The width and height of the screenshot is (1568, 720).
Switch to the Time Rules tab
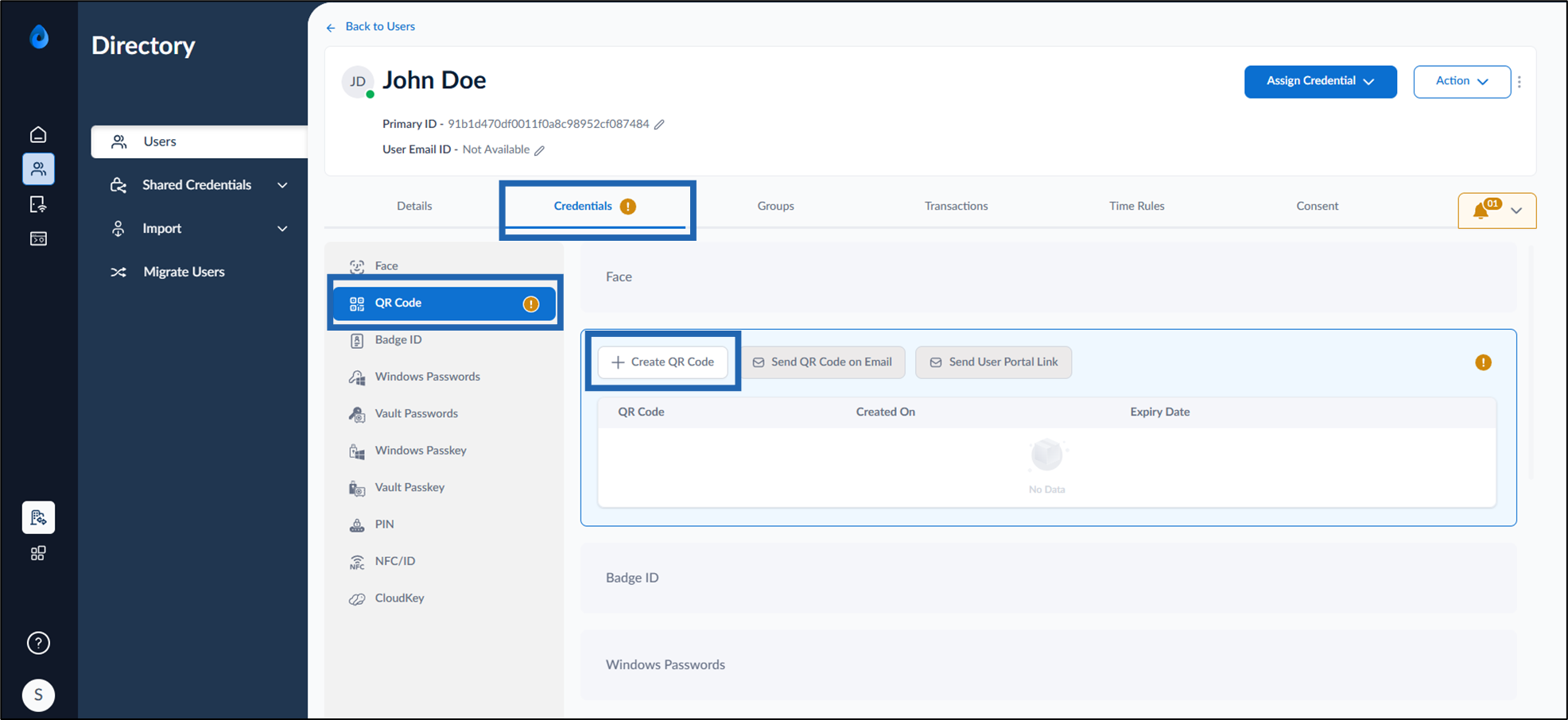[1136, 206]
